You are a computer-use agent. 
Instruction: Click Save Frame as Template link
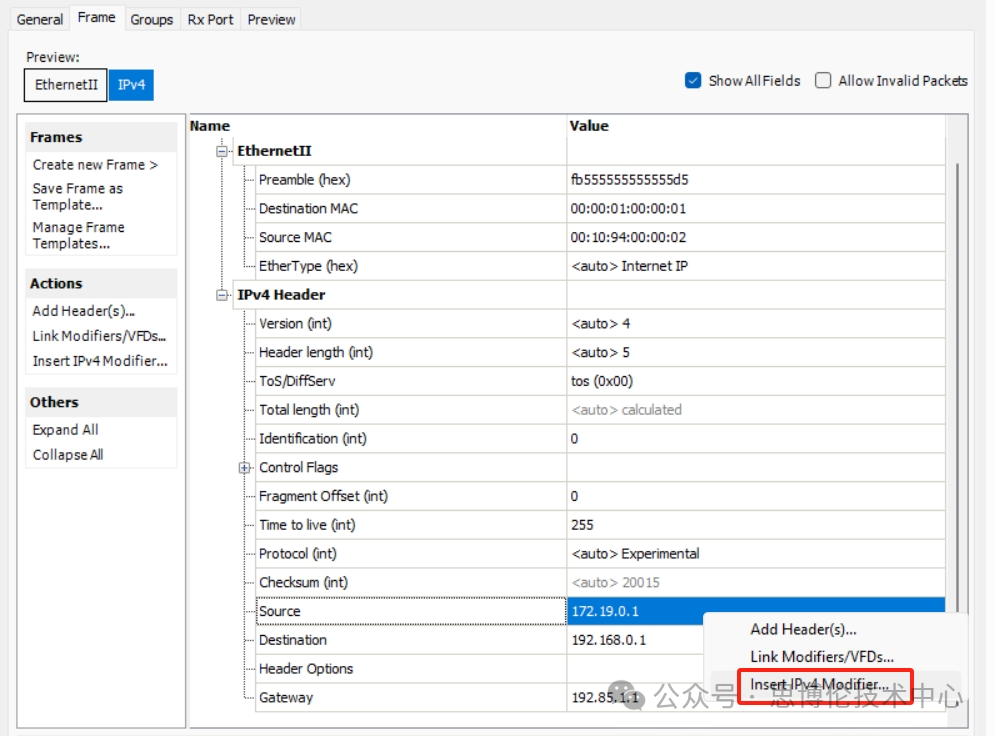pos(78,196)
